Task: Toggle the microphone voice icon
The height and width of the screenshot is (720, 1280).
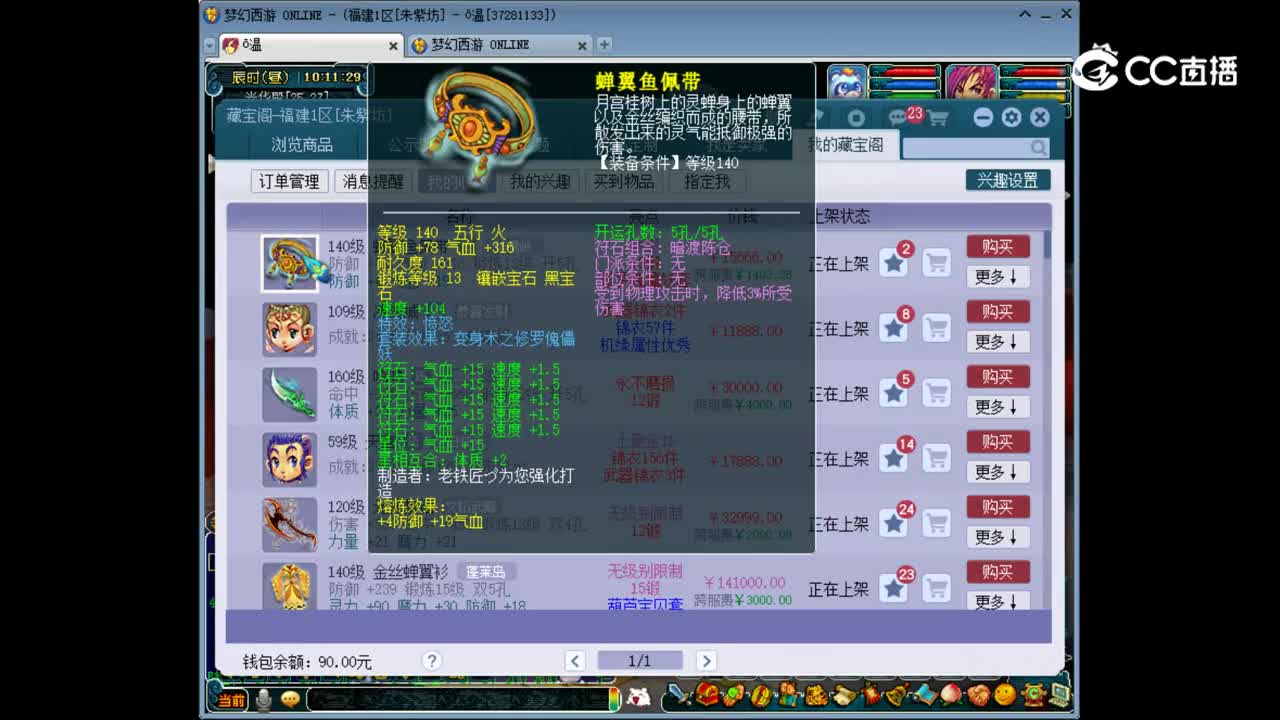Action: 263,699
